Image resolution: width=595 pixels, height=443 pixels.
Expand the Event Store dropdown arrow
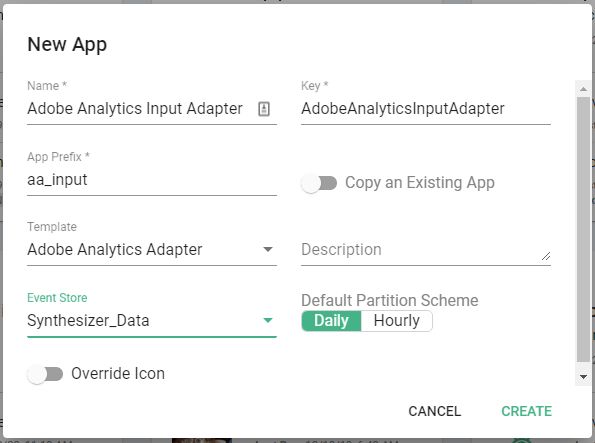tap(268, 320)
